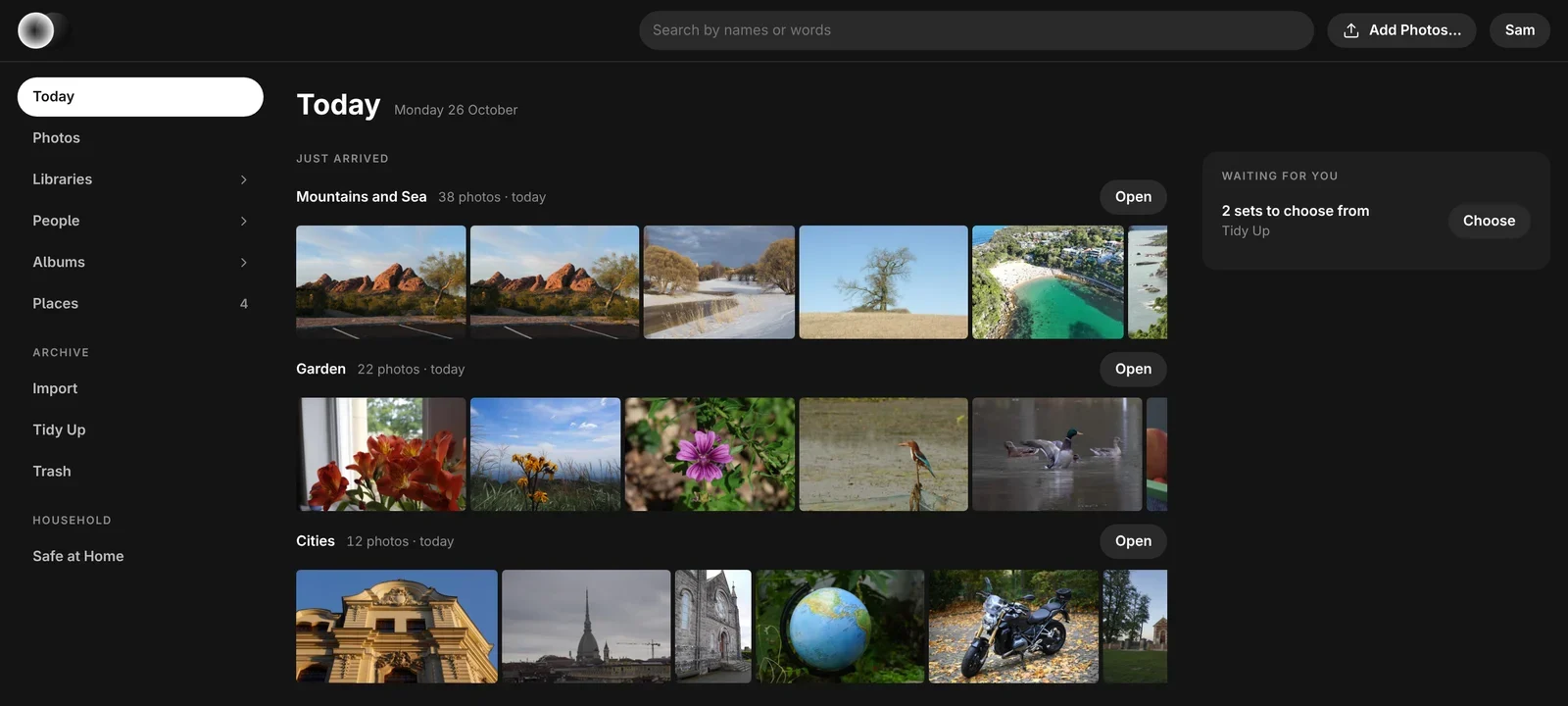Open the Cities set
This screenshot has height=706, width=1568.
tap(1133, 541)
